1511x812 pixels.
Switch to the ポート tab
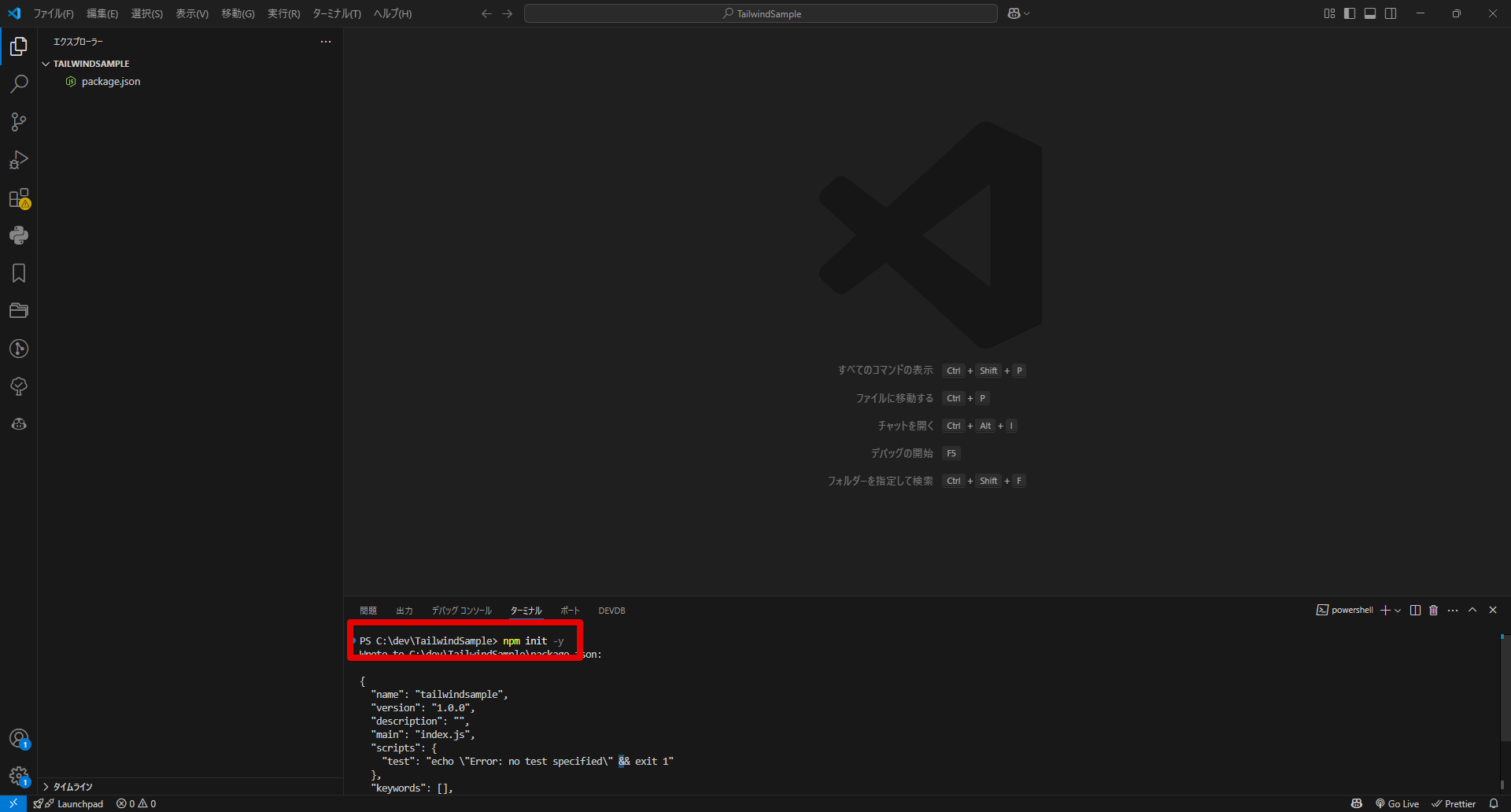click(x=570, y=611)
